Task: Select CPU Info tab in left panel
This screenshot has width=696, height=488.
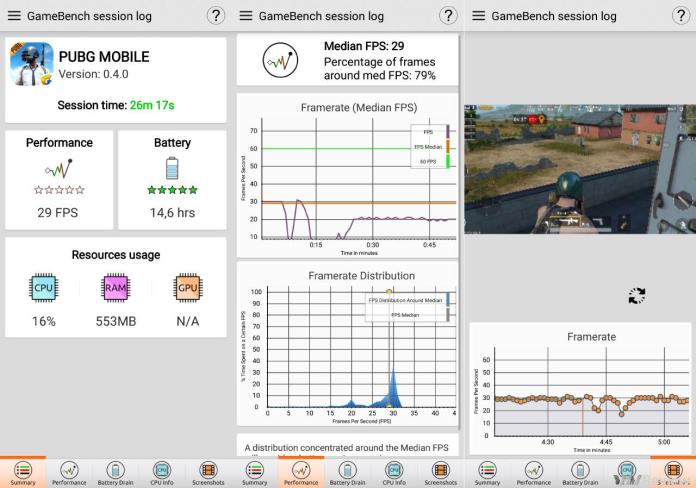Action: (x=162, y=473)
